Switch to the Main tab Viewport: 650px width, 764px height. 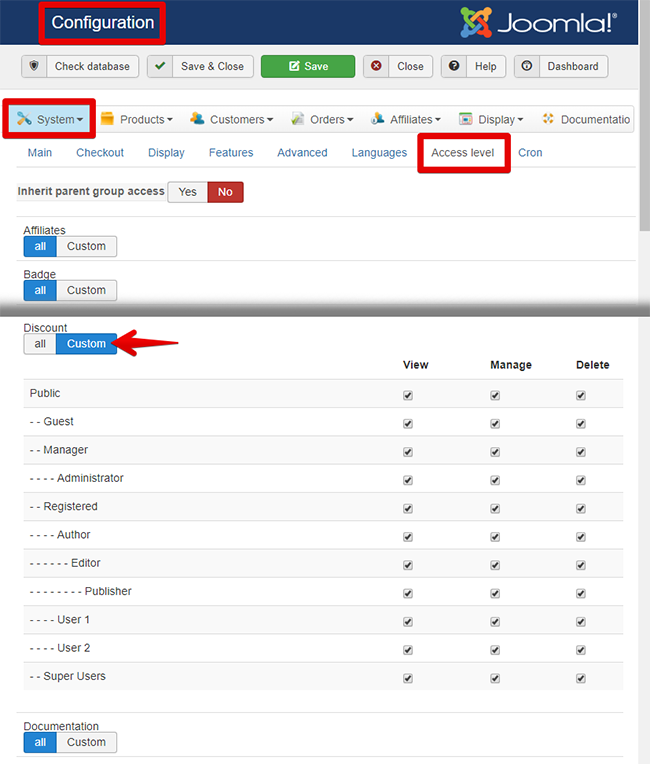[39, 153]
